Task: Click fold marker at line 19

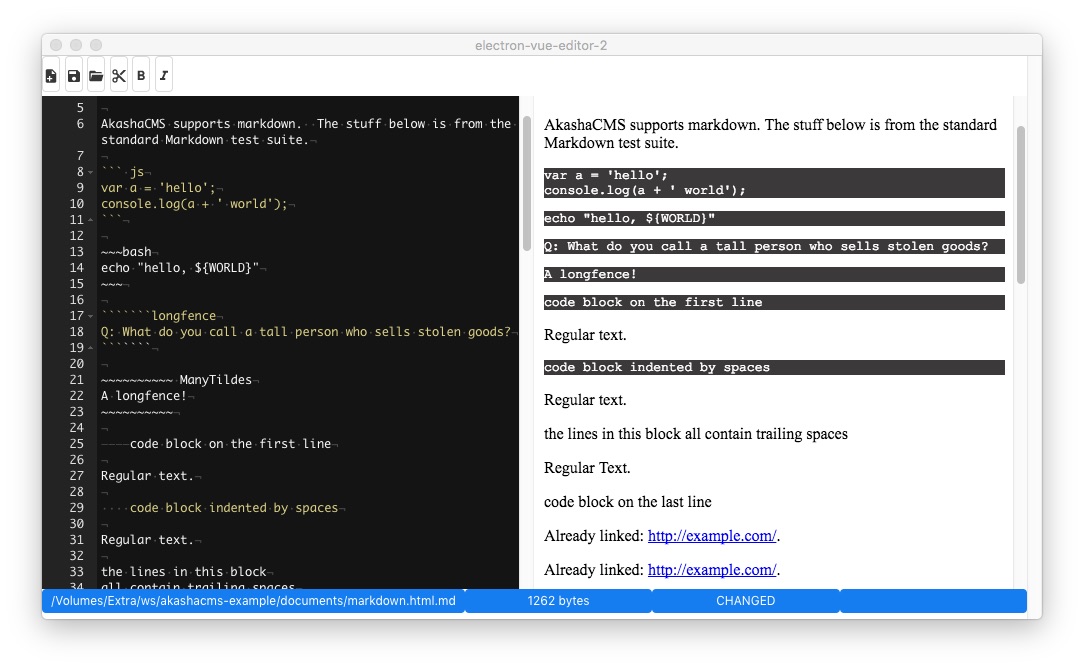Action: [x=91, y=348]
